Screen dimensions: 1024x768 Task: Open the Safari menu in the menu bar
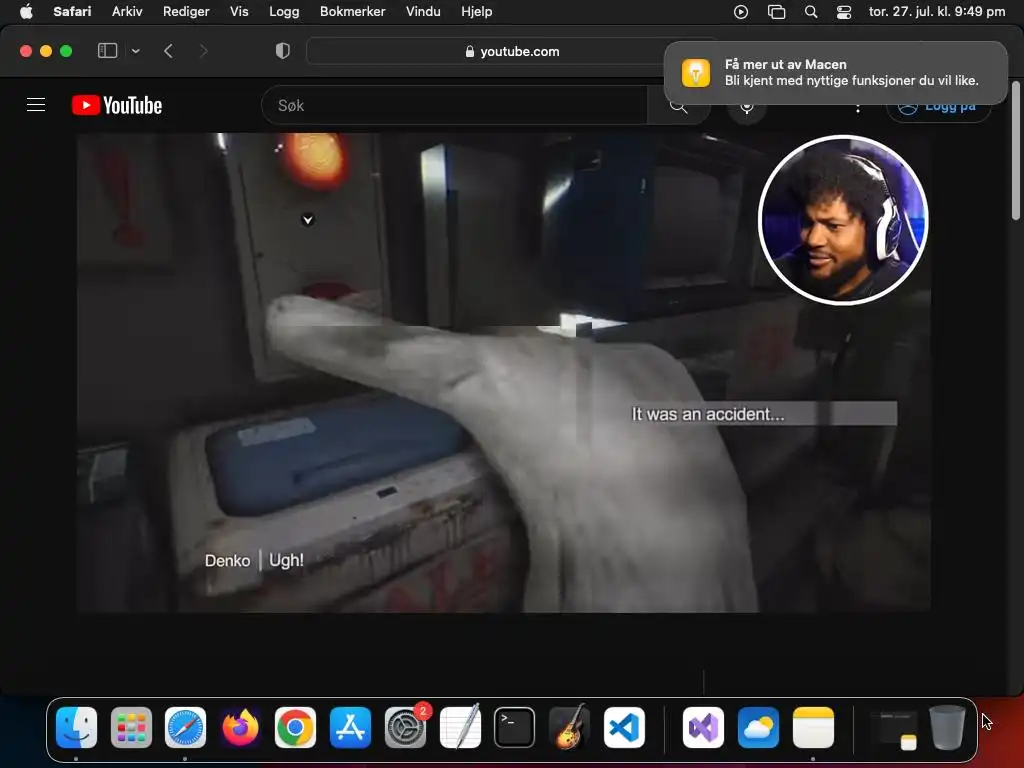[72, 12]
